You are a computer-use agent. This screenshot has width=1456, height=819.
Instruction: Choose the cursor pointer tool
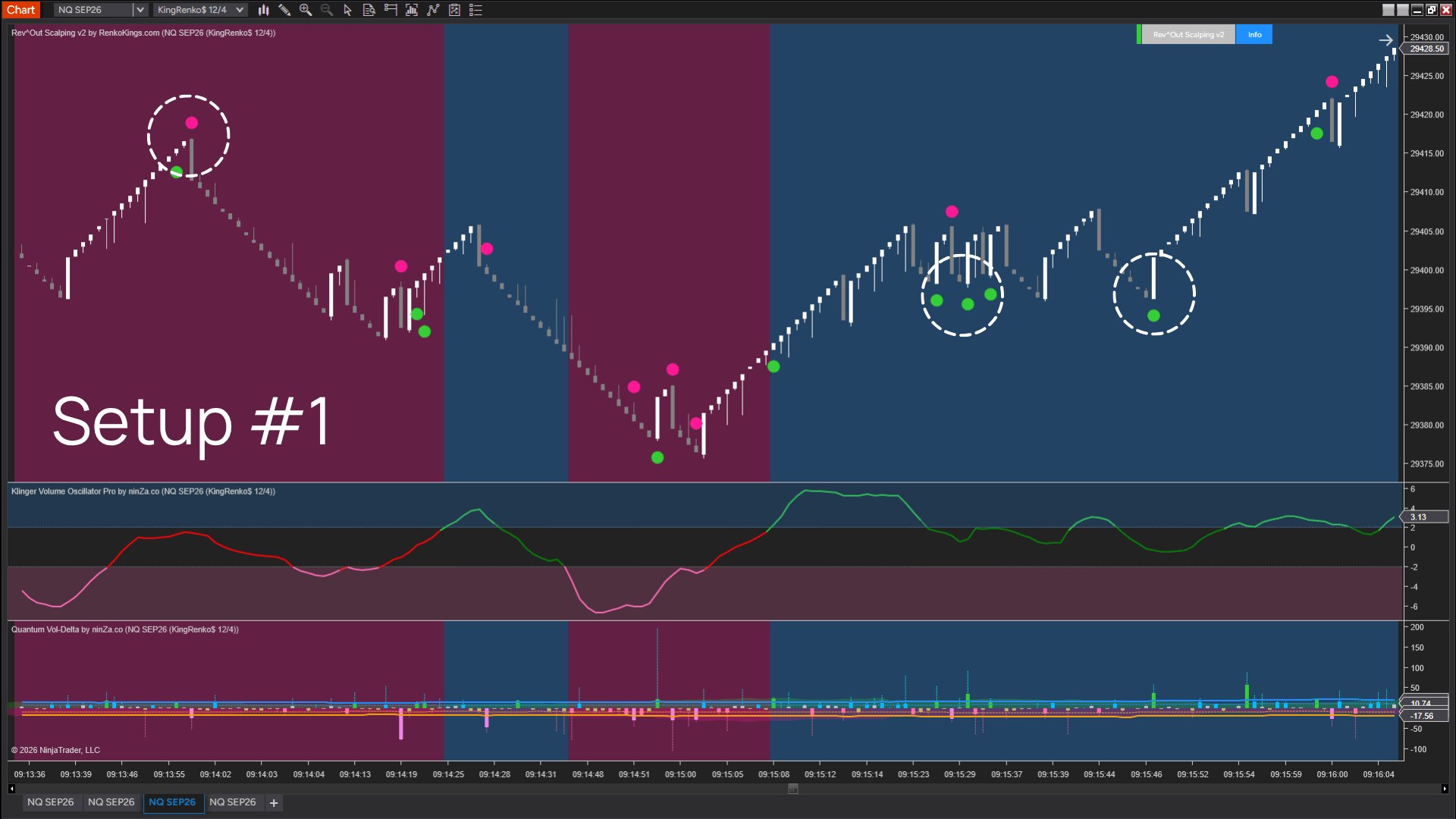click(x=348, y=10)
